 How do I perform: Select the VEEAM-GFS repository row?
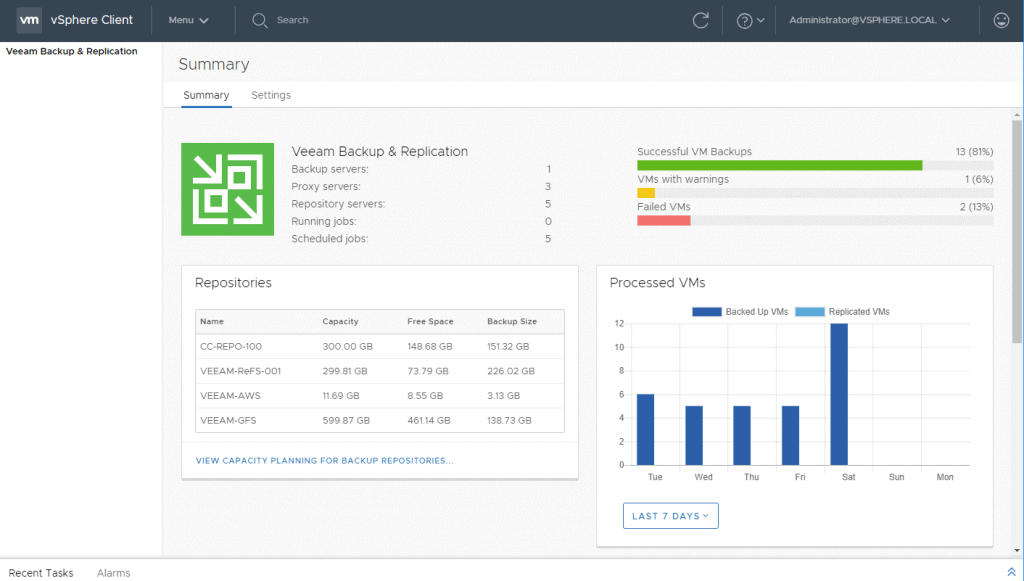(379, 420)
